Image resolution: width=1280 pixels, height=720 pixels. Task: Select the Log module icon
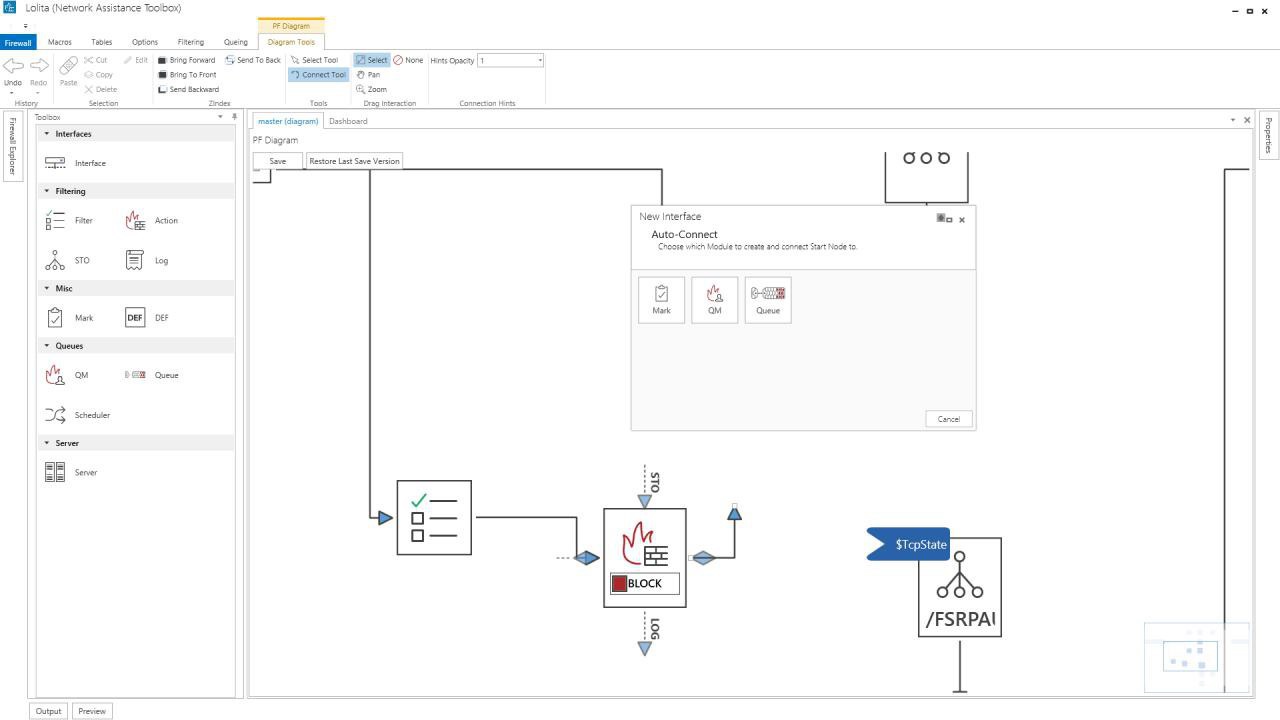[135, 260]
